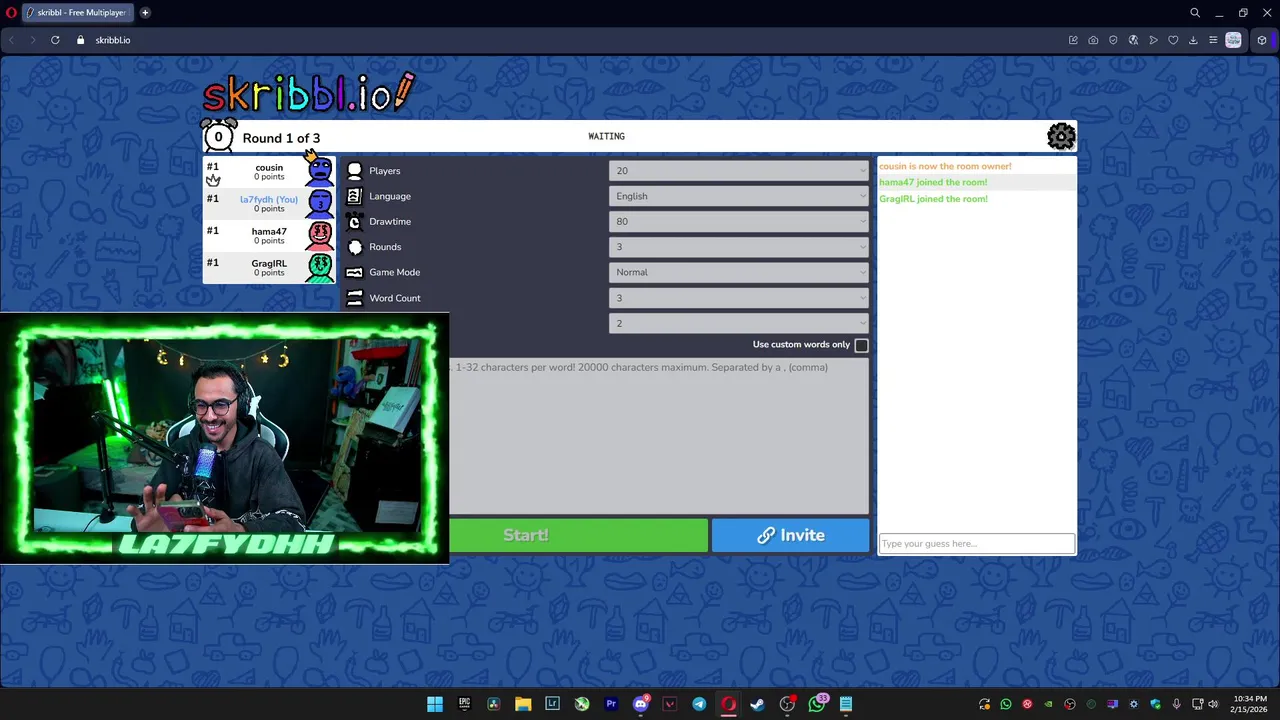Click cousin's blue avatar

coord(320,172)
